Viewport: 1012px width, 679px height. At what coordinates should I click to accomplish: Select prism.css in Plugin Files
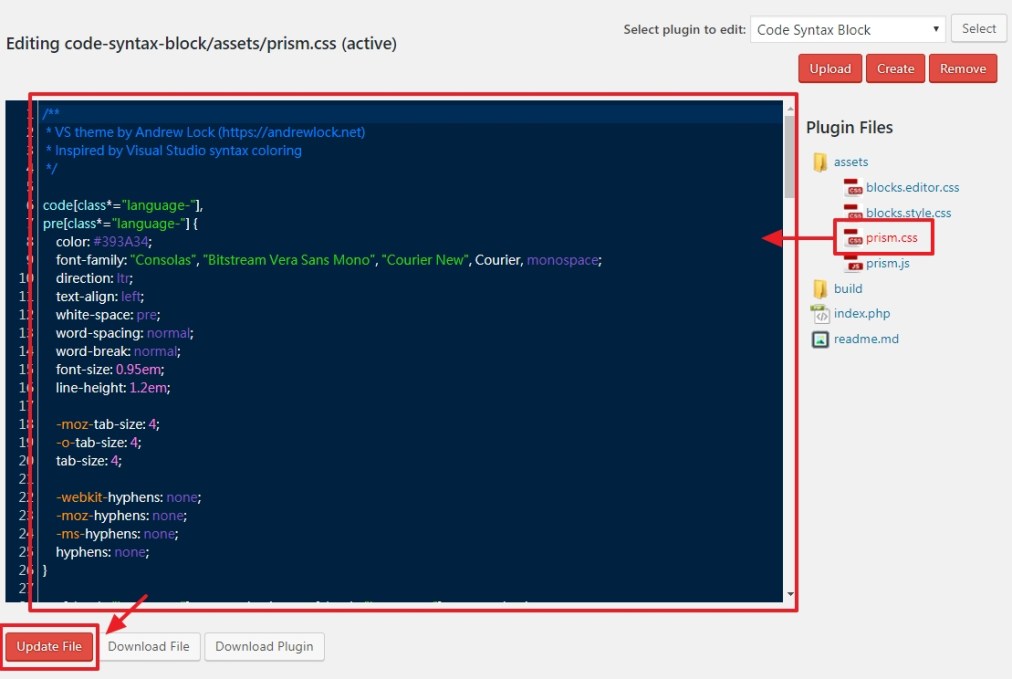pyautogui.click(x=891, y=238)
